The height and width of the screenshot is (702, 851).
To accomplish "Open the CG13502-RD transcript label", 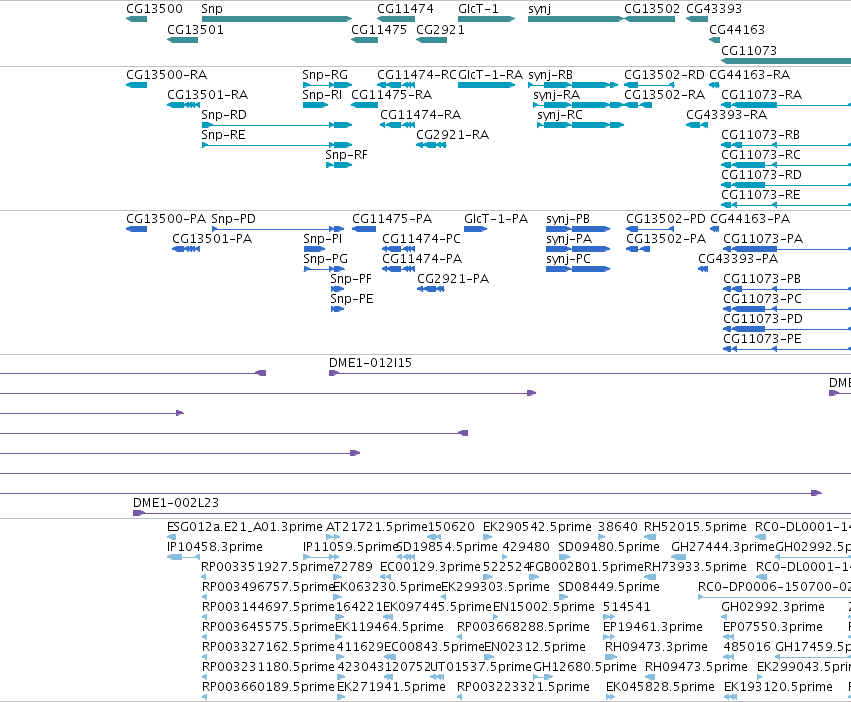I will pos(664,75).
